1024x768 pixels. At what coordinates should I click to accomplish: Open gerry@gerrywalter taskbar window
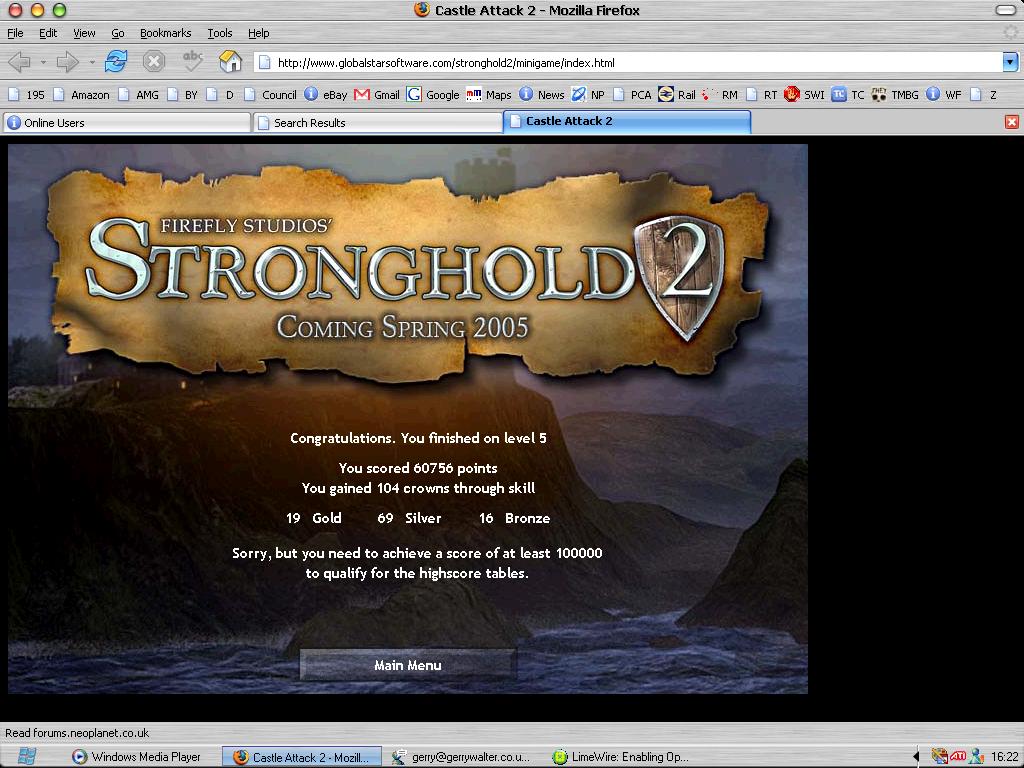(x=461, y=757)
